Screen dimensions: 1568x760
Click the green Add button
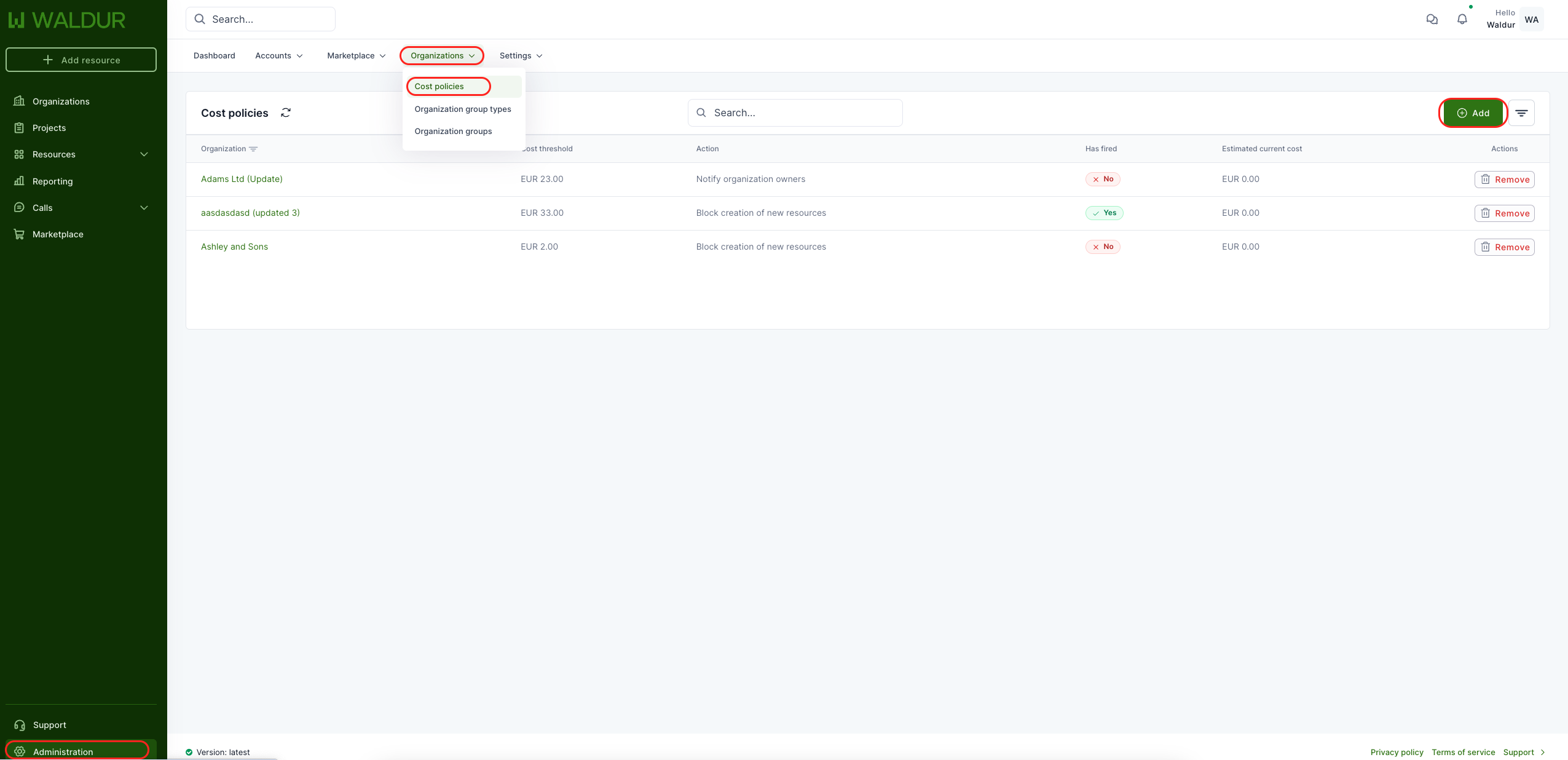[1473, 113]
